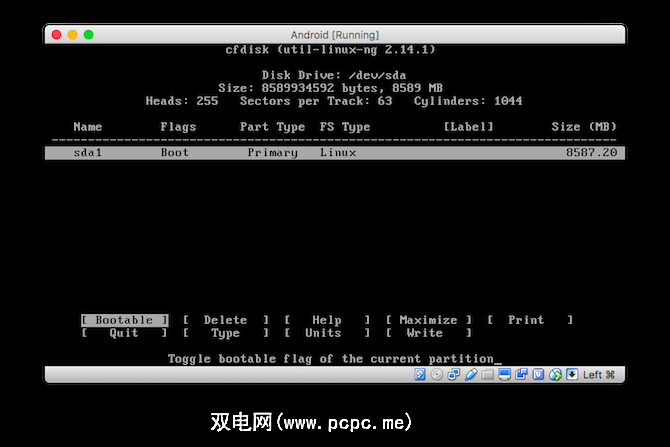Select the Quit menu option

pos(124,333)
